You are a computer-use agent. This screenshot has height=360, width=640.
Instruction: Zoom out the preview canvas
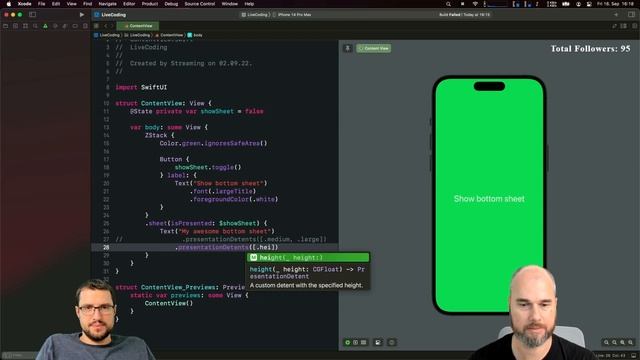(x=606, y=342)
